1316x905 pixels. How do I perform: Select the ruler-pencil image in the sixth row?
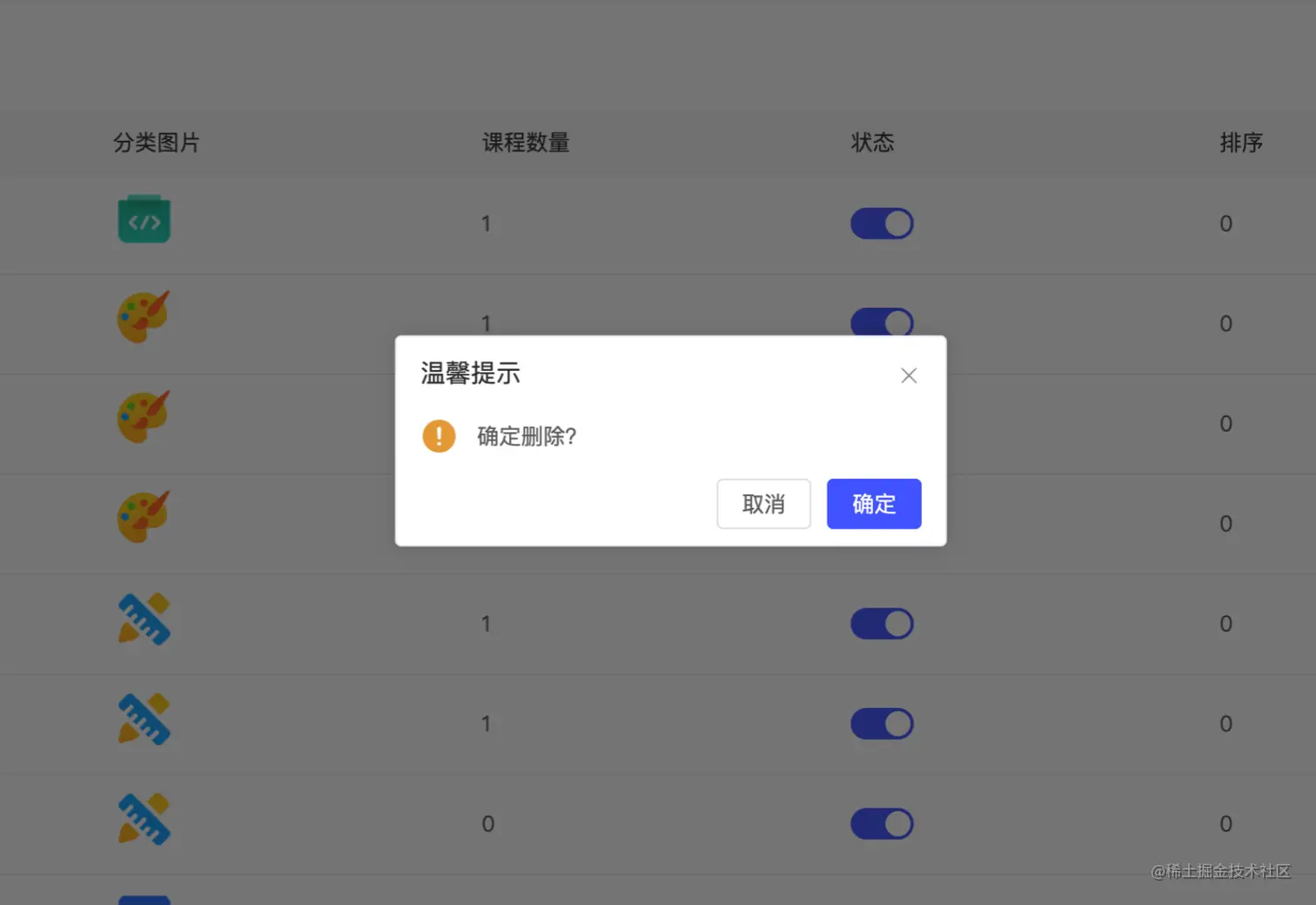(144, 719)
